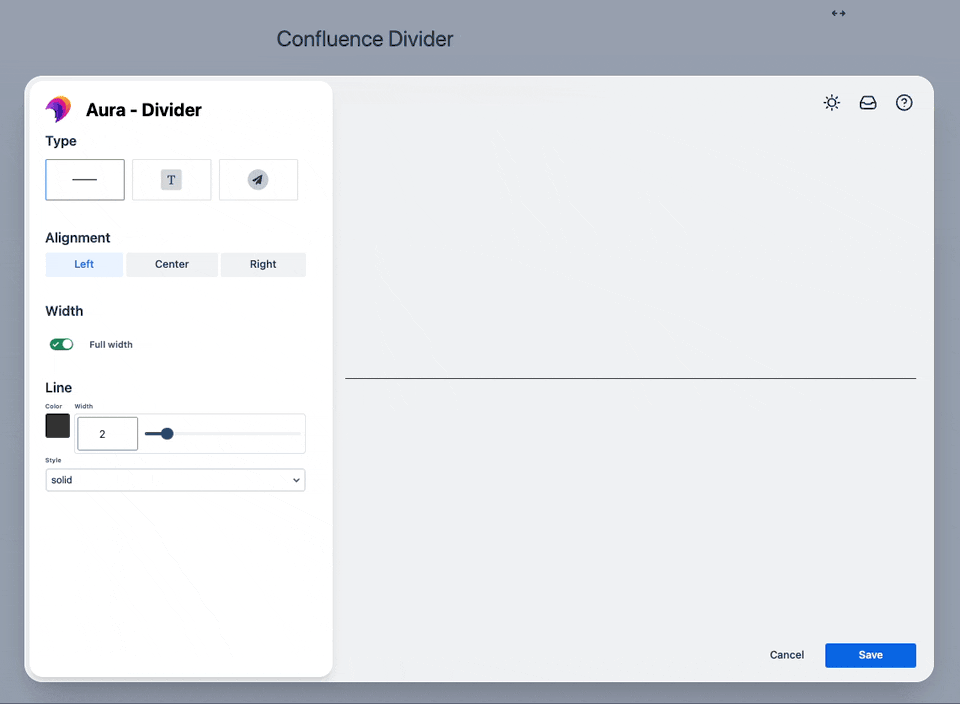Click the line width slider handle

[x=167, y=433]
